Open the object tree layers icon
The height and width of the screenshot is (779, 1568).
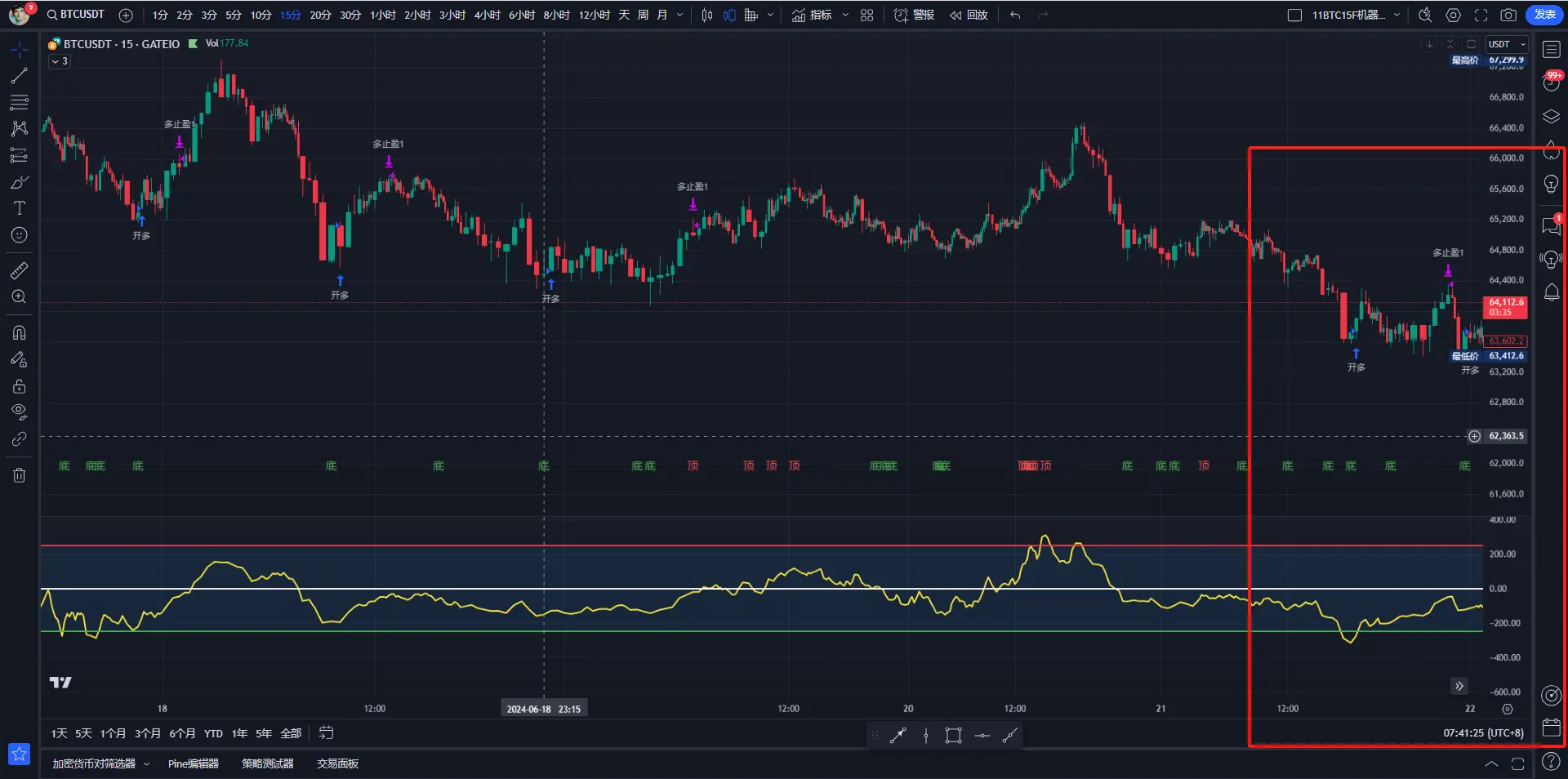(1552, 117)
